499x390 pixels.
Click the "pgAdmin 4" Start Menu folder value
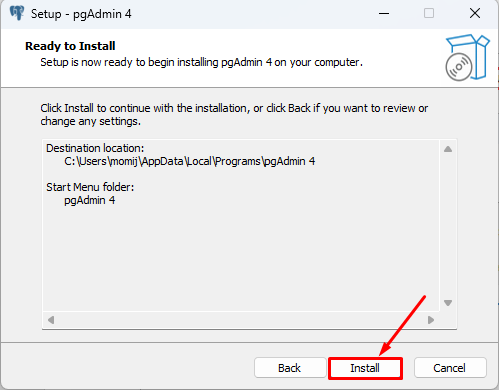[90, 200]
